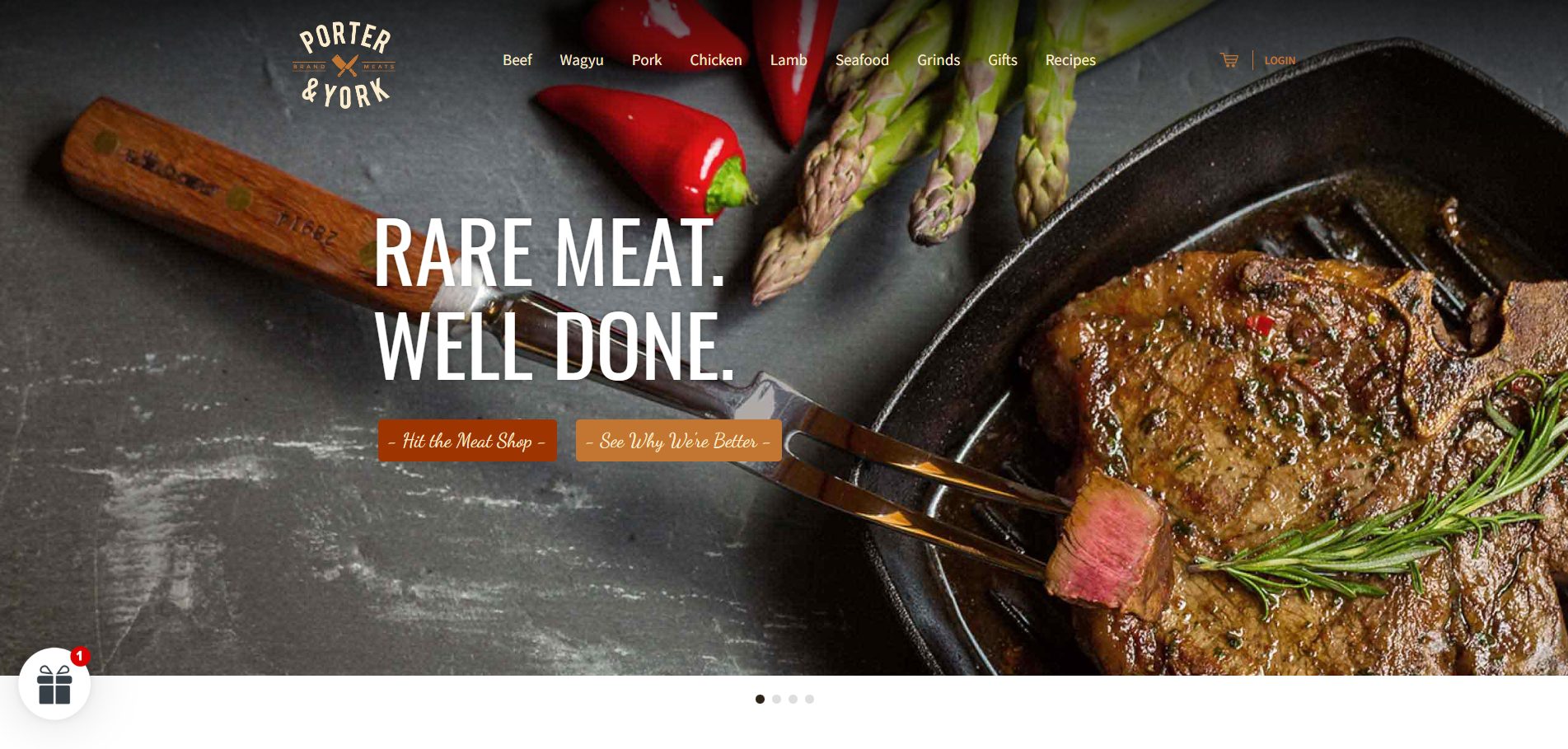Select the third carousel slide dot
Image resolution: width=1568 pixels, height=749 pixels.
click(793, 699)
